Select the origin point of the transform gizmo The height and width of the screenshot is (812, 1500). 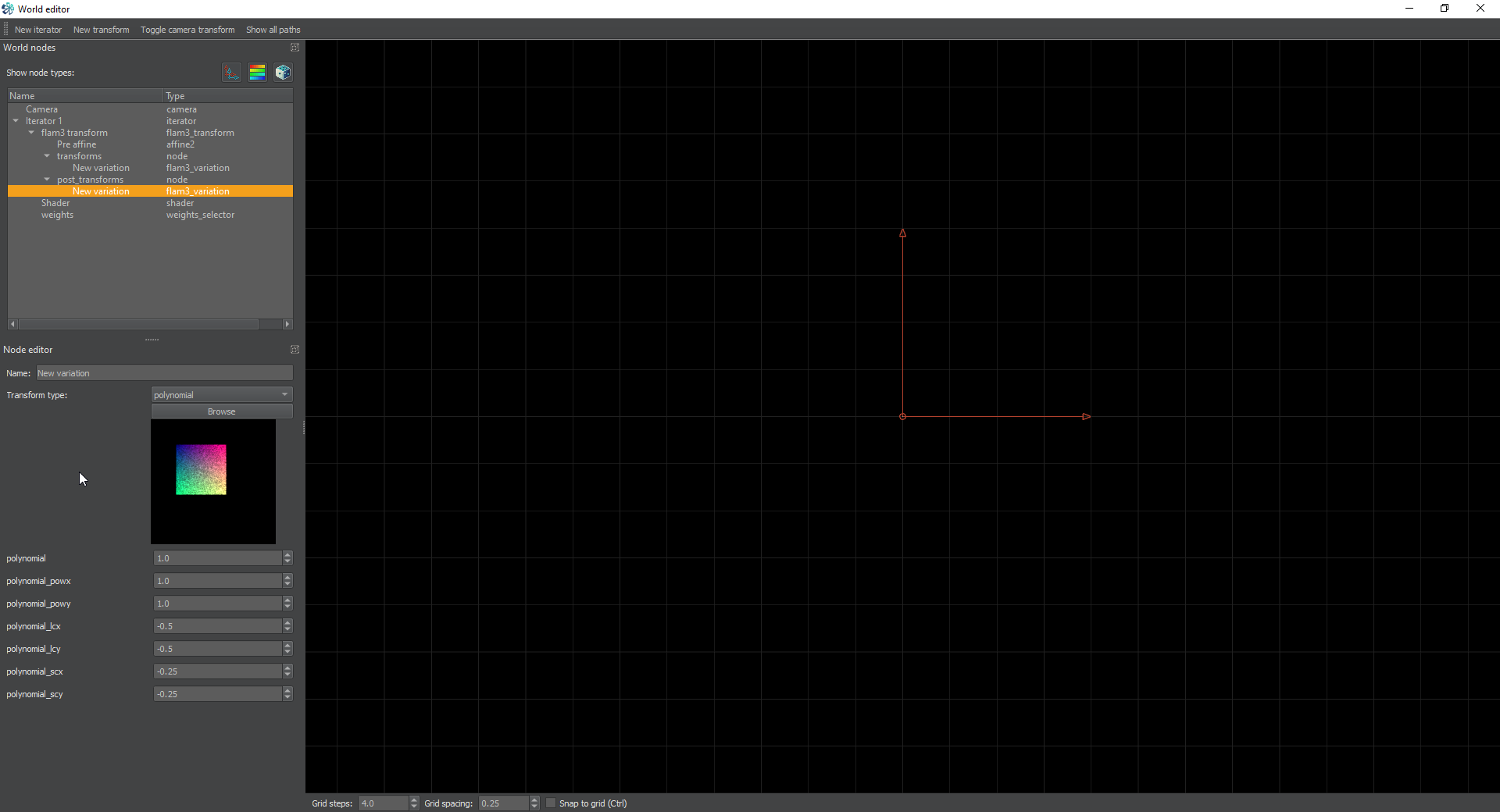[x=902, y=417]
